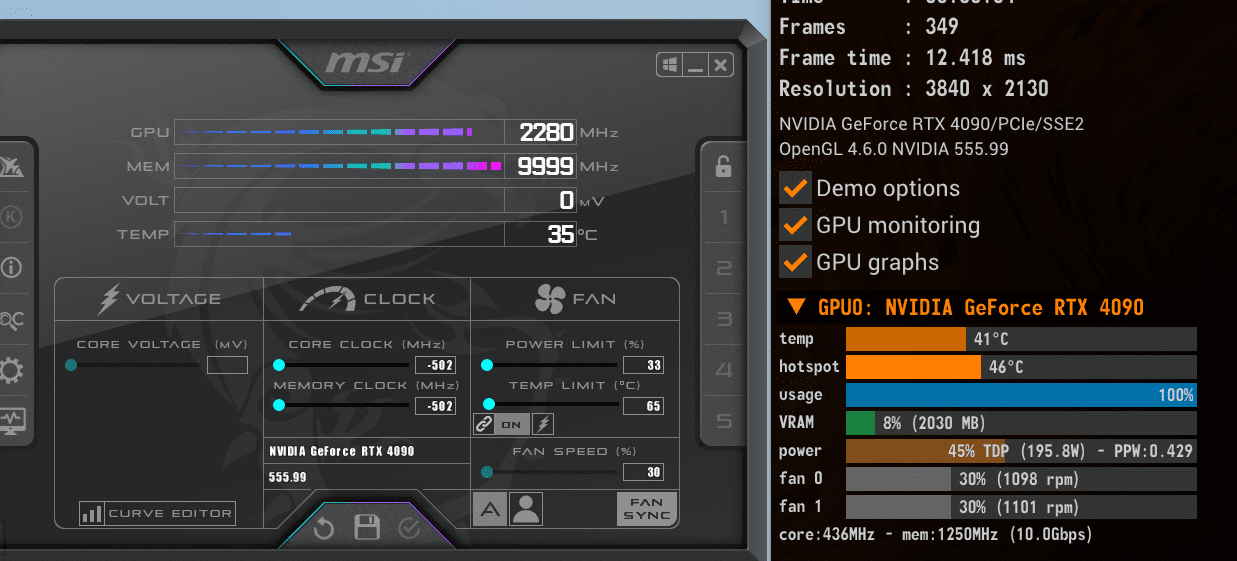Viewport: 1237px width, 561px height.
Task: Click the VRAM bar showing 8% (2030 MB)
Action: [x=1021, y=423]
